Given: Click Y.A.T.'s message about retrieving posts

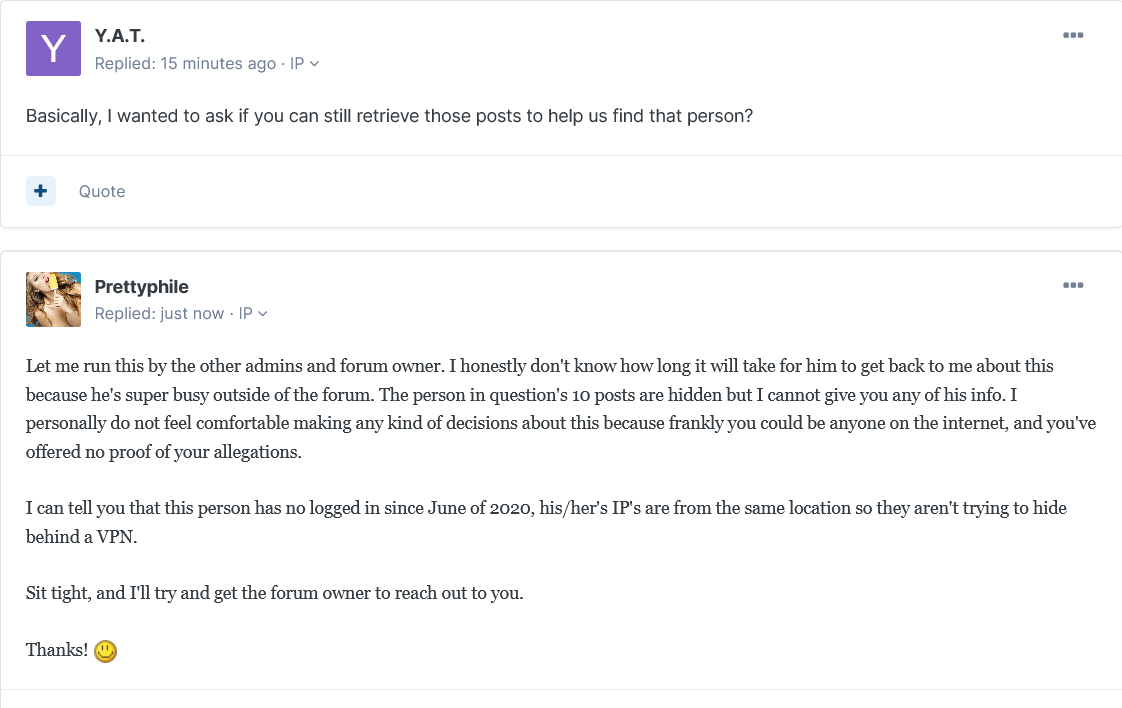Looking at the screenshot, I should coord(389,116).
